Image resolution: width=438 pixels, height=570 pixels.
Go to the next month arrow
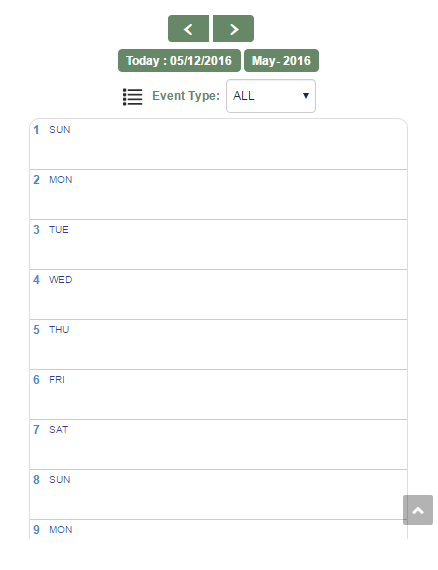(x=233, y=29)
